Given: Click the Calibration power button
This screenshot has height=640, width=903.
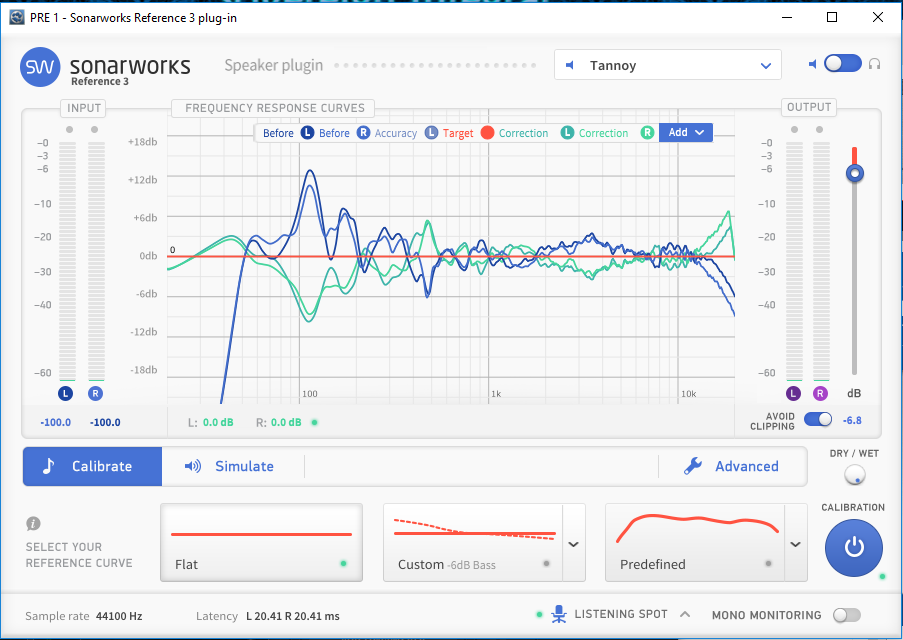Looking at the screenshot, I should pos(853,547).
